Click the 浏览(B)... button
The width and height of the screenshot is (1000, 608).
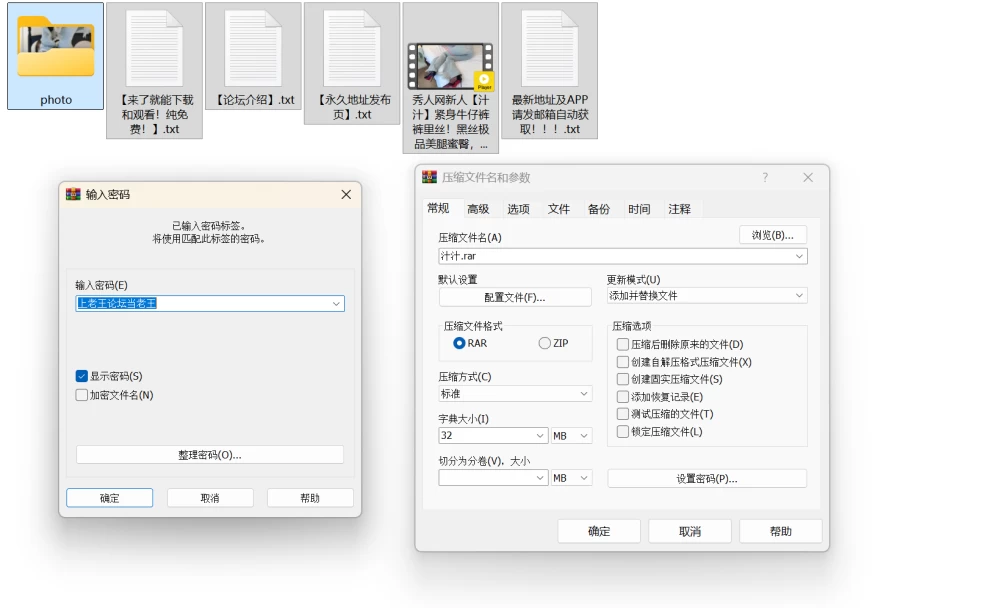pyautogui.click(x=773, y=235)
